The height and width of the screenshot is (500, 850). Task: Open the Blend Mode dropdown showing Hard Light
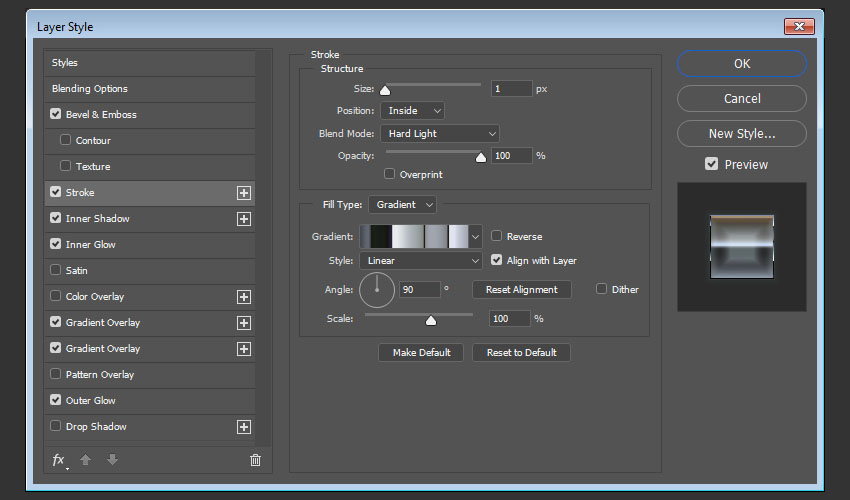point(439,133)
